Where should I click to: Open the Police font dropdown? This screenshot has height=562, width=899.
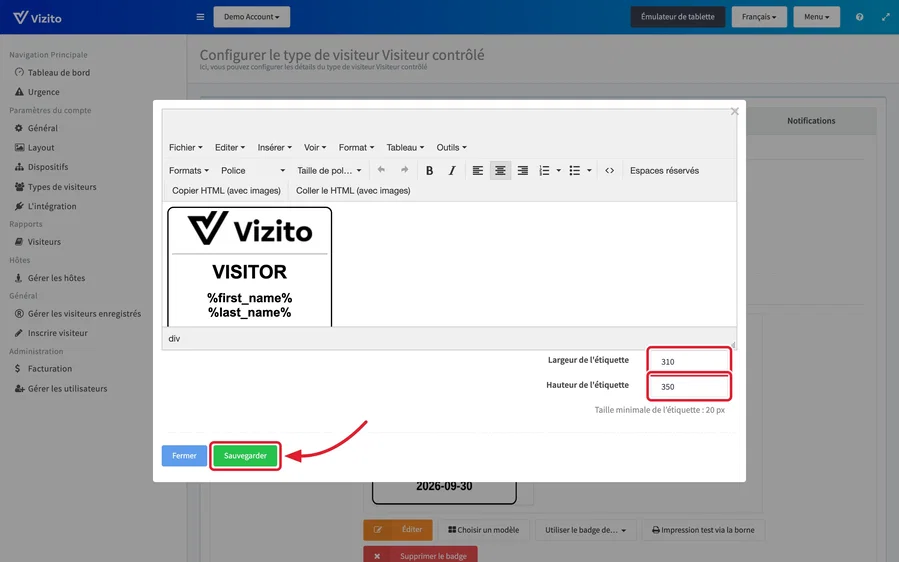tap(253, 170)
